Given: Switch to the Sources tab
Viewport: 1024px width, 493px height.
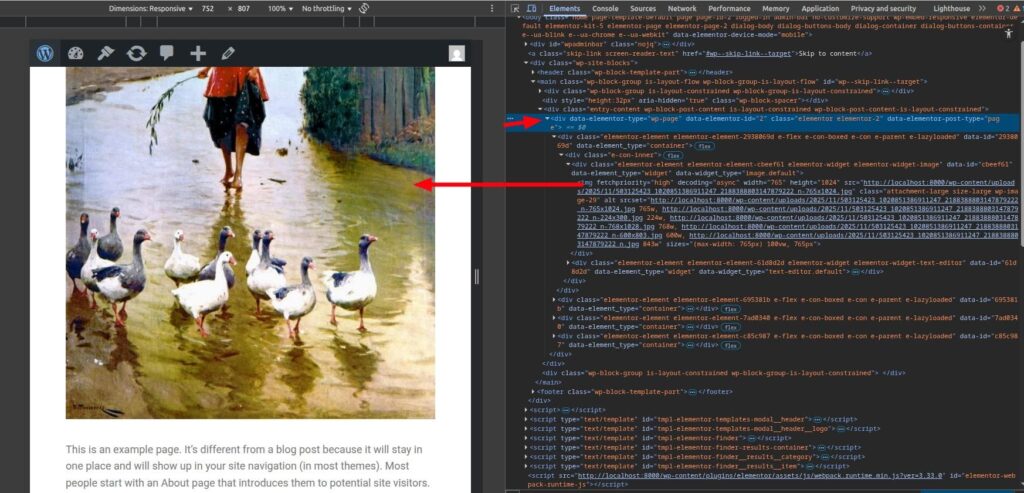Looking at the screenshot, I should (643, 8).
